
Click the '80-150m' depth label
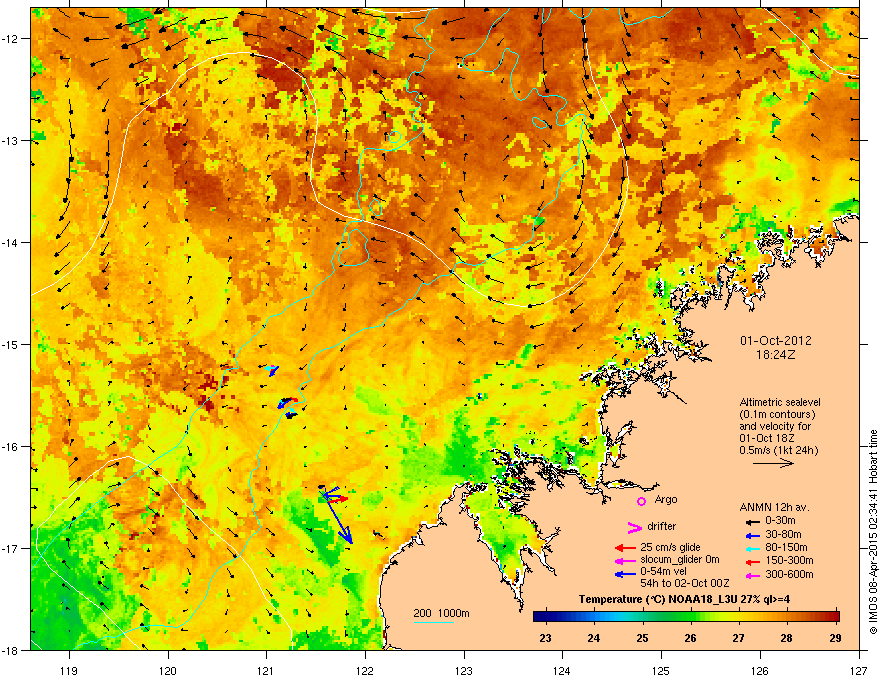coord(786,548)
